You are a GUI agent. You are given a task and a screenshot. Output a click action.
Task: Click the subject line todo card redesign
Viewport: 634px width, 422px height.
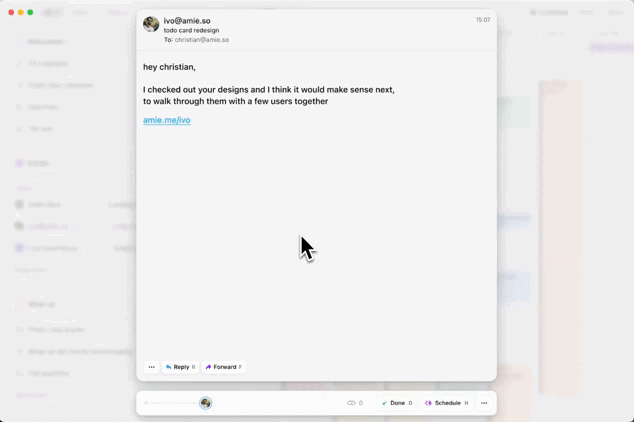click(191, 30)
